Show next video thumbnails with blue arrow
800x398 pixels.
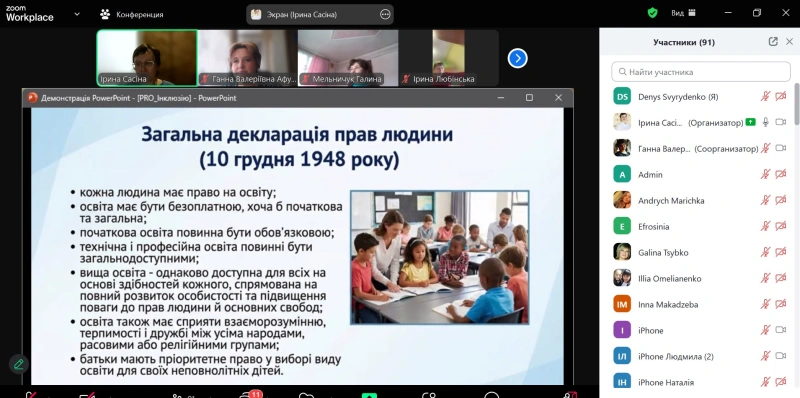point(517,58)
